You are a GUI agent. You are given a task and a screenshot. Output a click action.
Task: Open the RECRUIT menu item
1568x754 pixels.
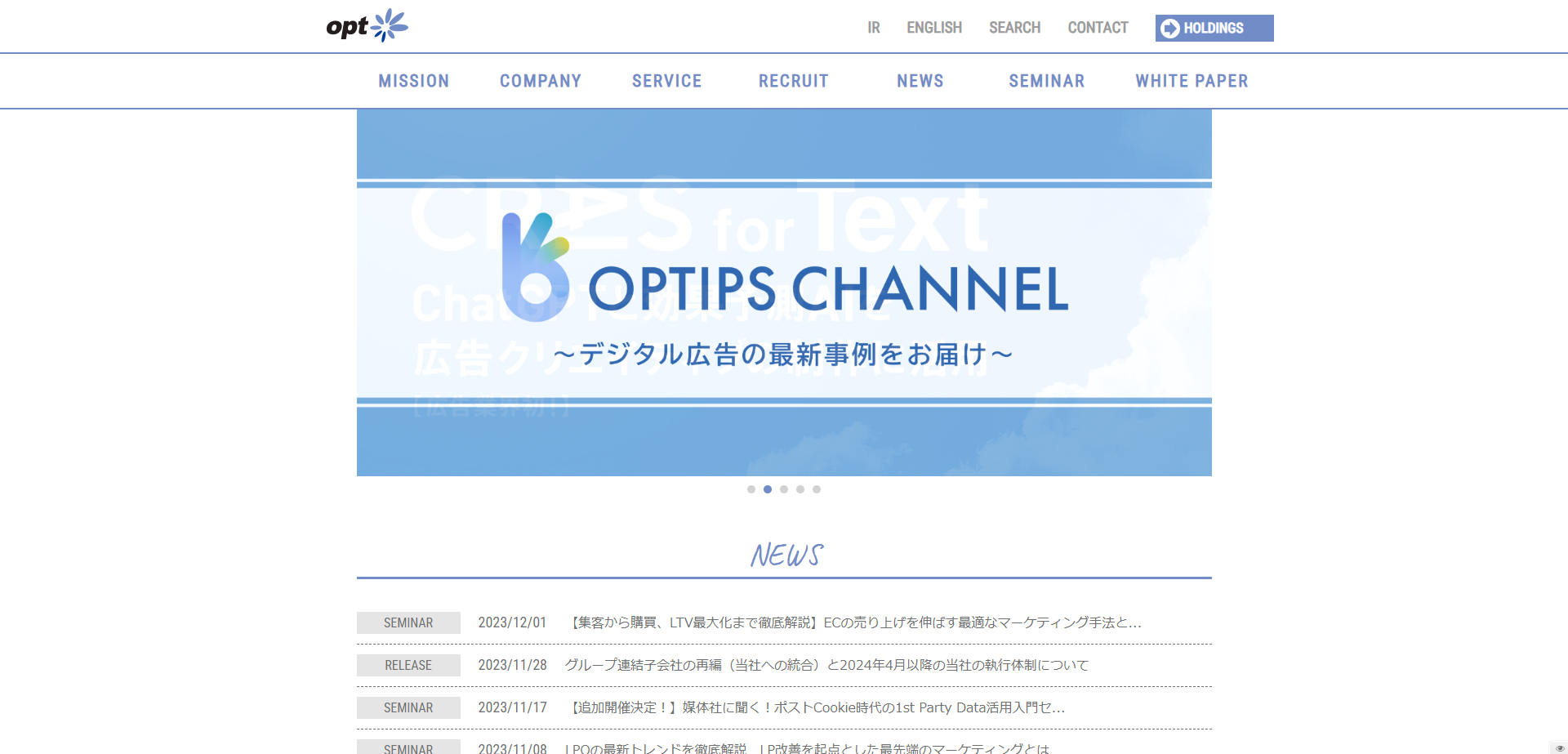click(x=794, y=81)
